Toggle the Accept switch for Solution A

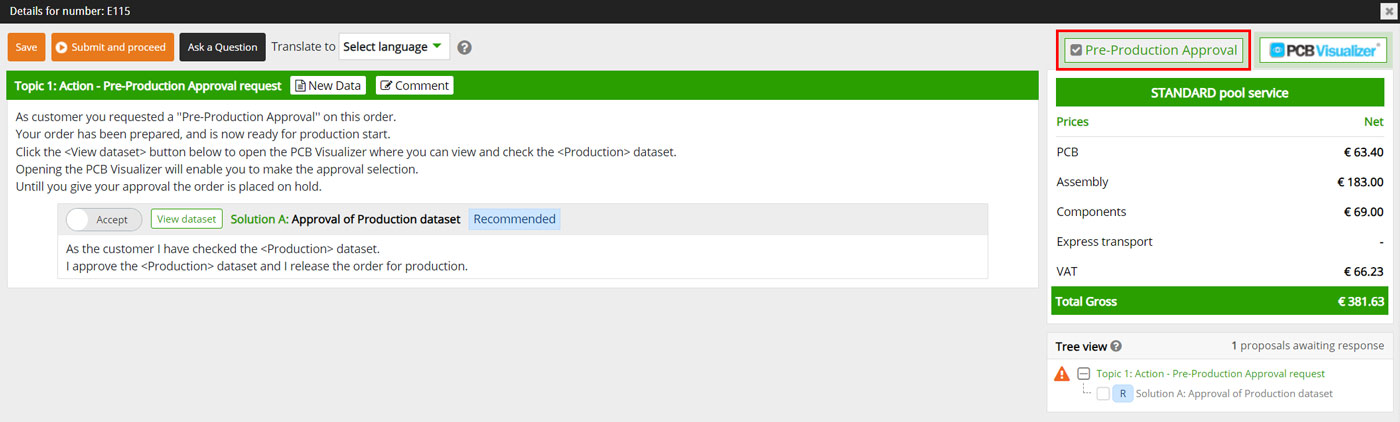click(x=103, y=219)
